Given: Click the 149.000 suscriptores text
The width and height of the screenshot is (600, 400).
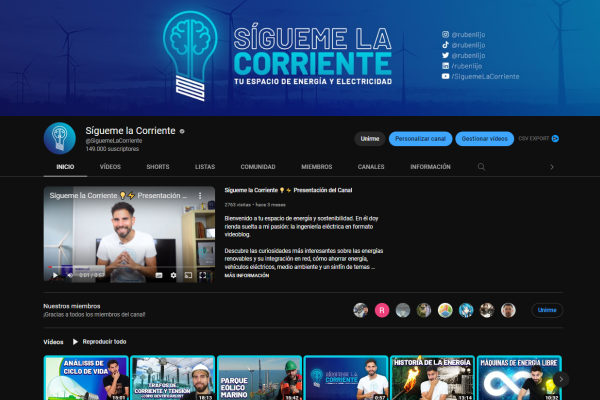Looking at the screenshot, I should [x=112, y=149].
